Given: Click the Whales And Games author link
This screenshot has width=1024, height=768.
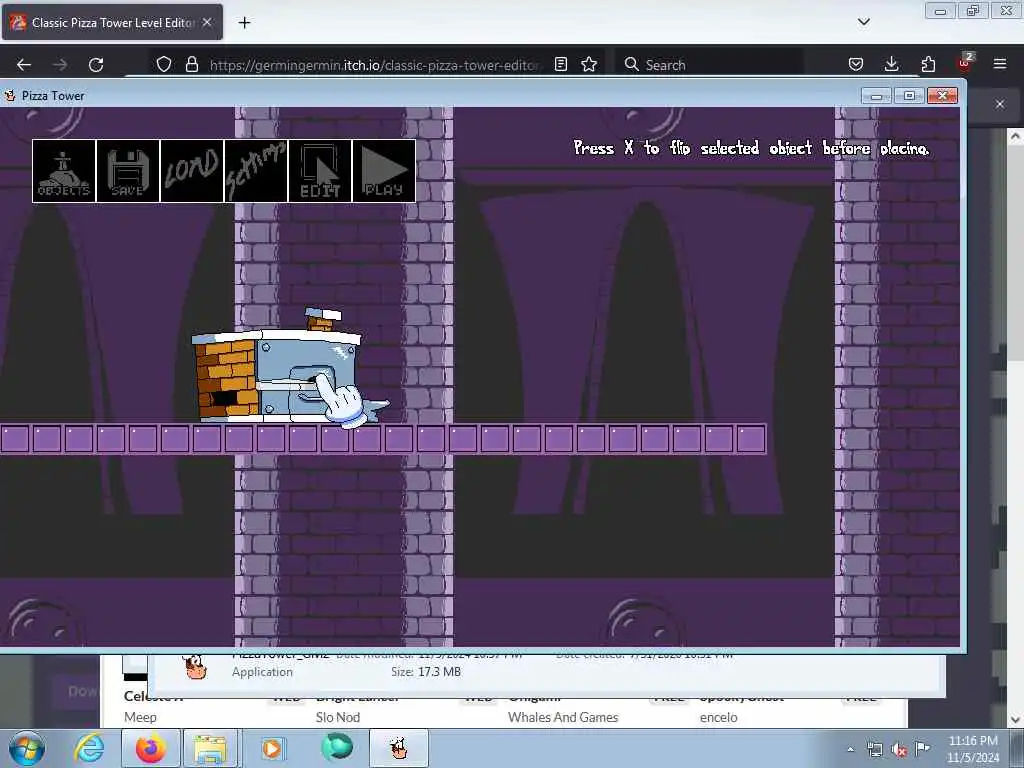Looking at the screenshot, I should [x=563, y=717].
